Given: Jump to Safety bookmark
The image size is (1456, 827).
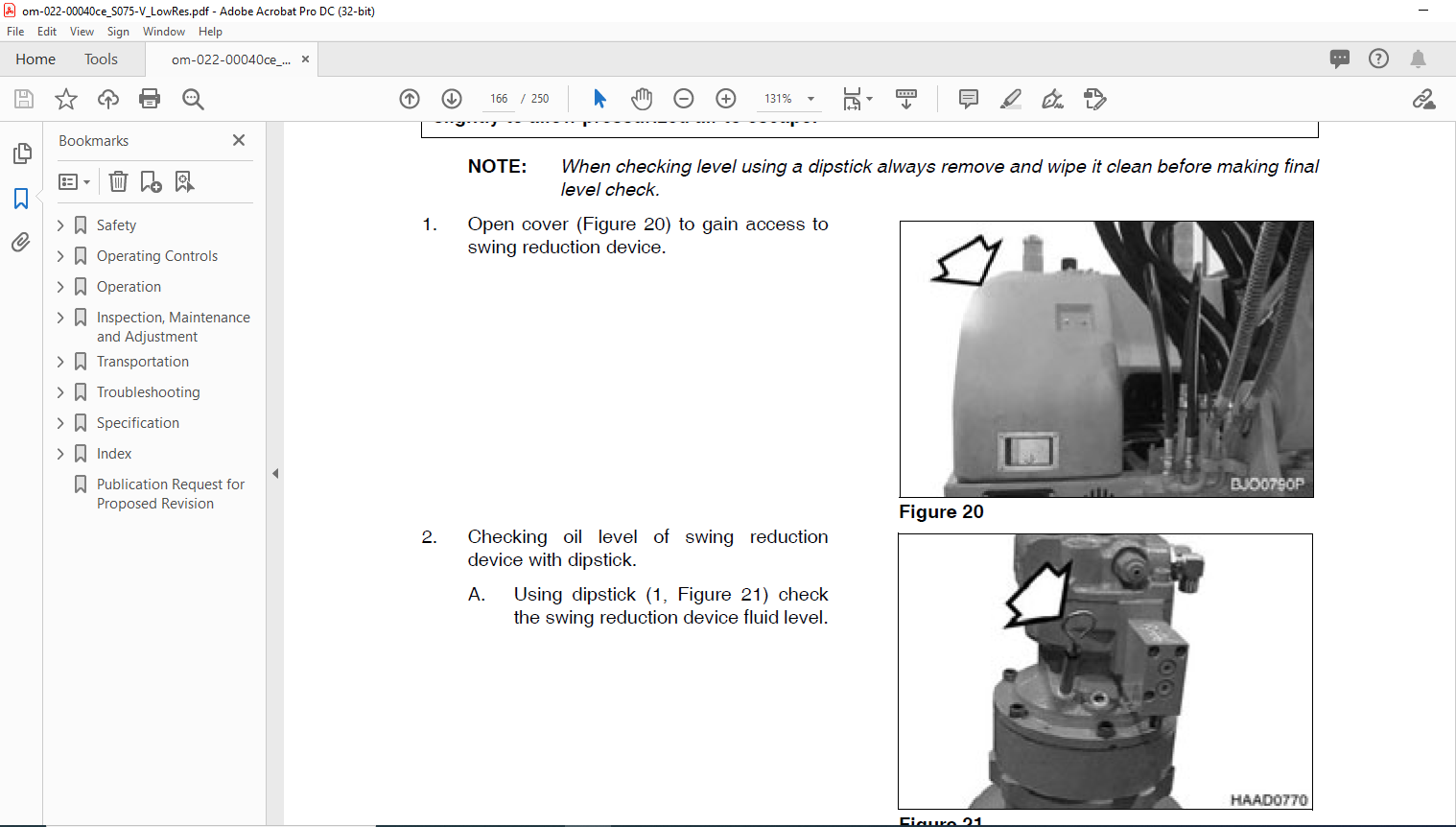Looking at the screenshot, I should coord(116,225).
